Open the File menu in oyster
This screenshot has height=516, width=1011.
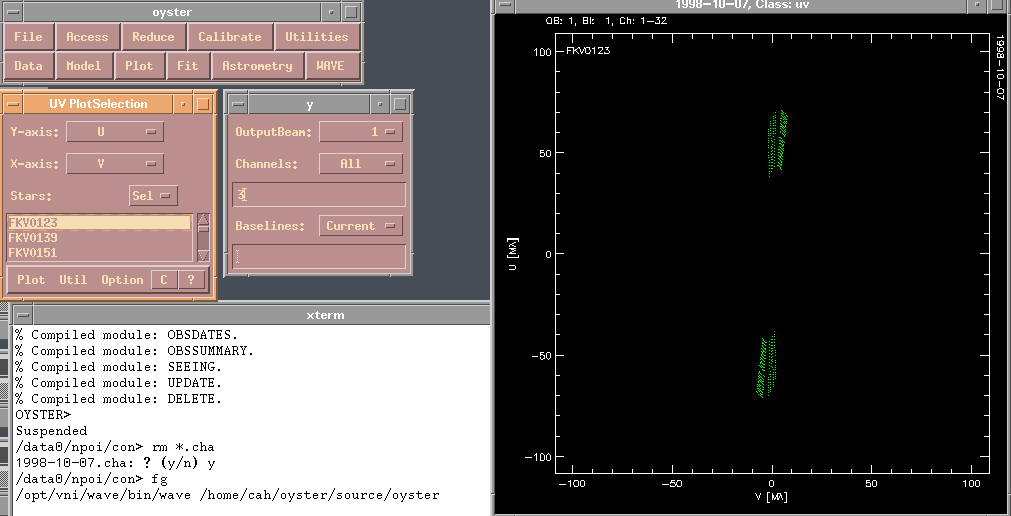29,37
